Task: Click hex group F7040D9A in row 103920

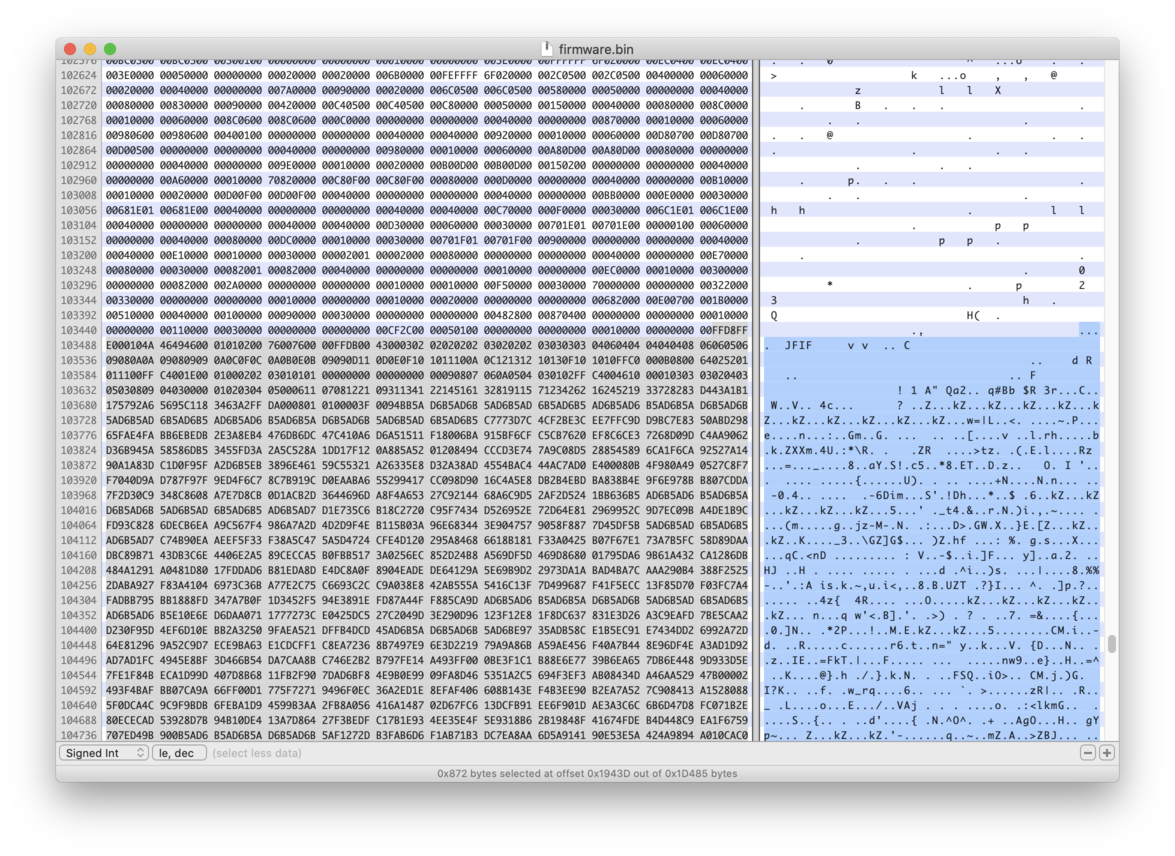Action: 130,480
